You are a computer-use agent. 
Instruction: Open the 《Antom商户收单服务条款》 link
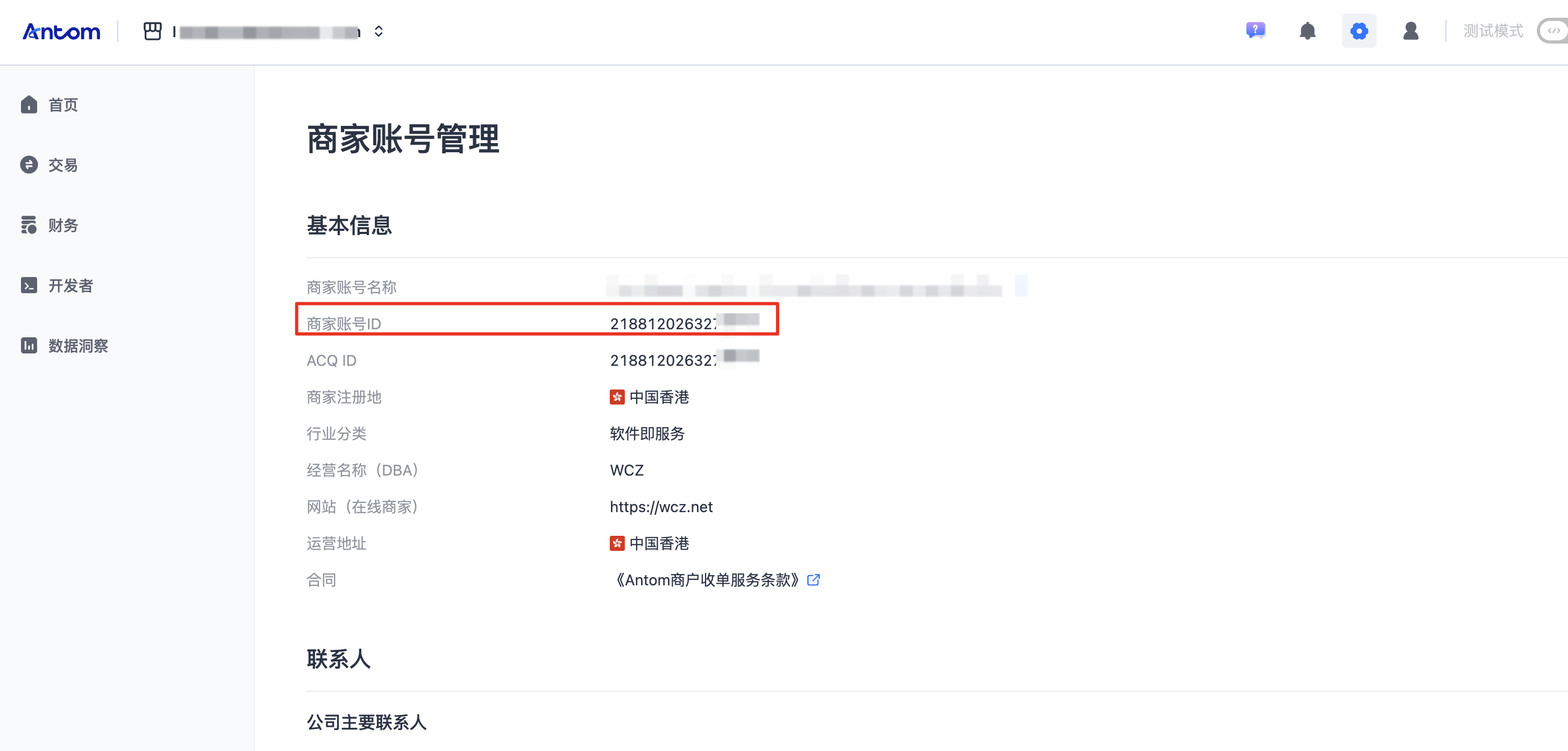coord(706,580)
